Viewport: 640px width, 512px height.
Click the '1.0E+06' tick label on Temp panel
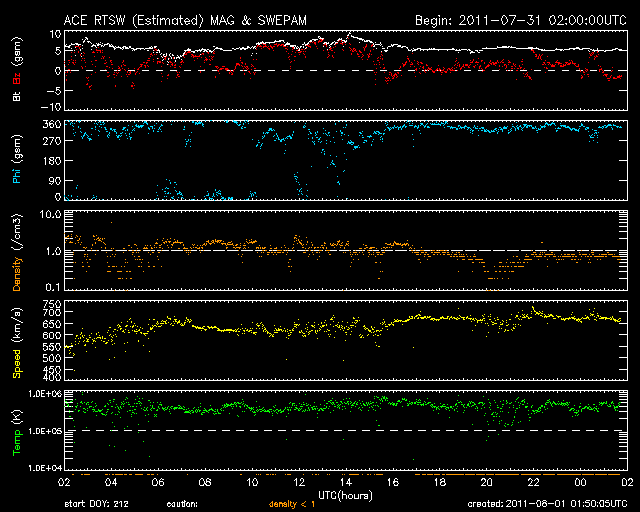[x=45, y=394]
